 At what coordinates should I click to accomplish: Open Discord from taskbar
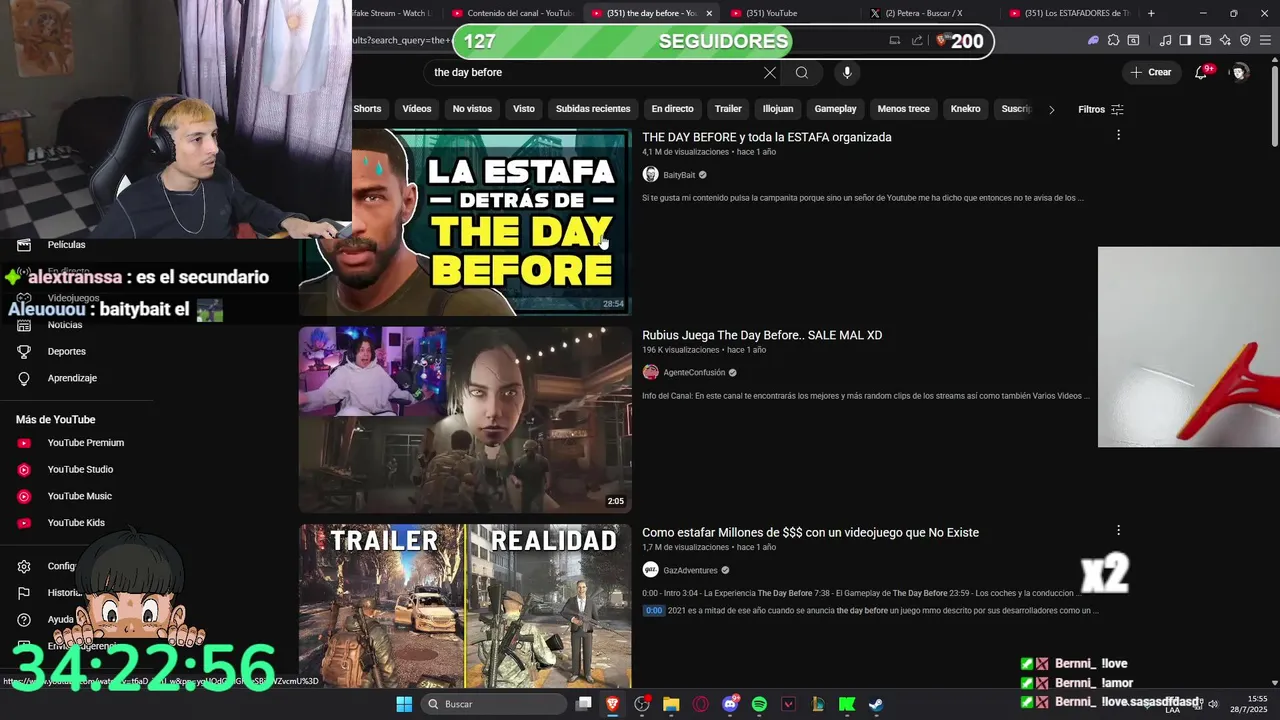730,704
